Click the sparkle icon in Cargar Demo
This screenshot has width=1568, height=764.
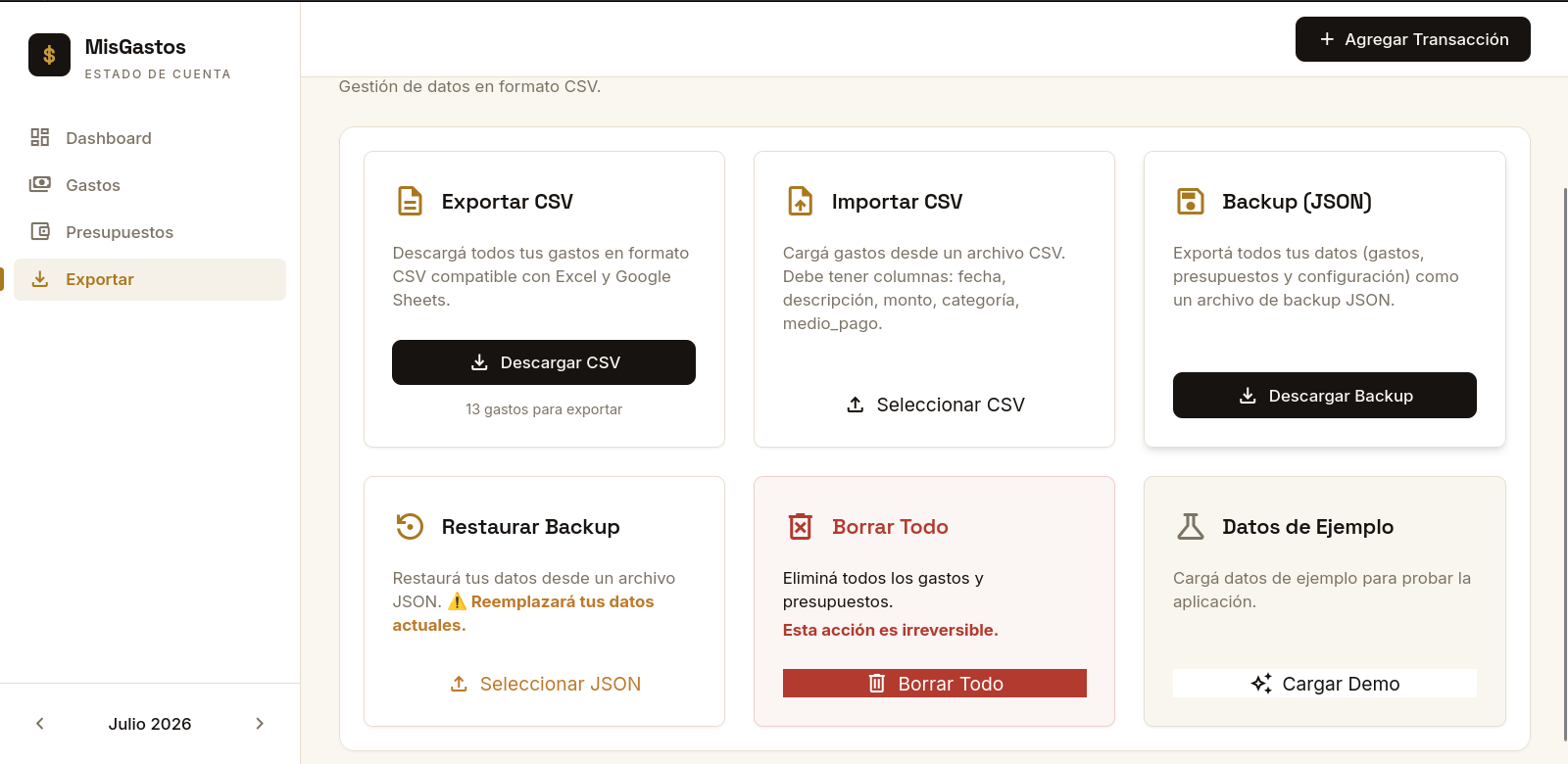(1261, 684)
